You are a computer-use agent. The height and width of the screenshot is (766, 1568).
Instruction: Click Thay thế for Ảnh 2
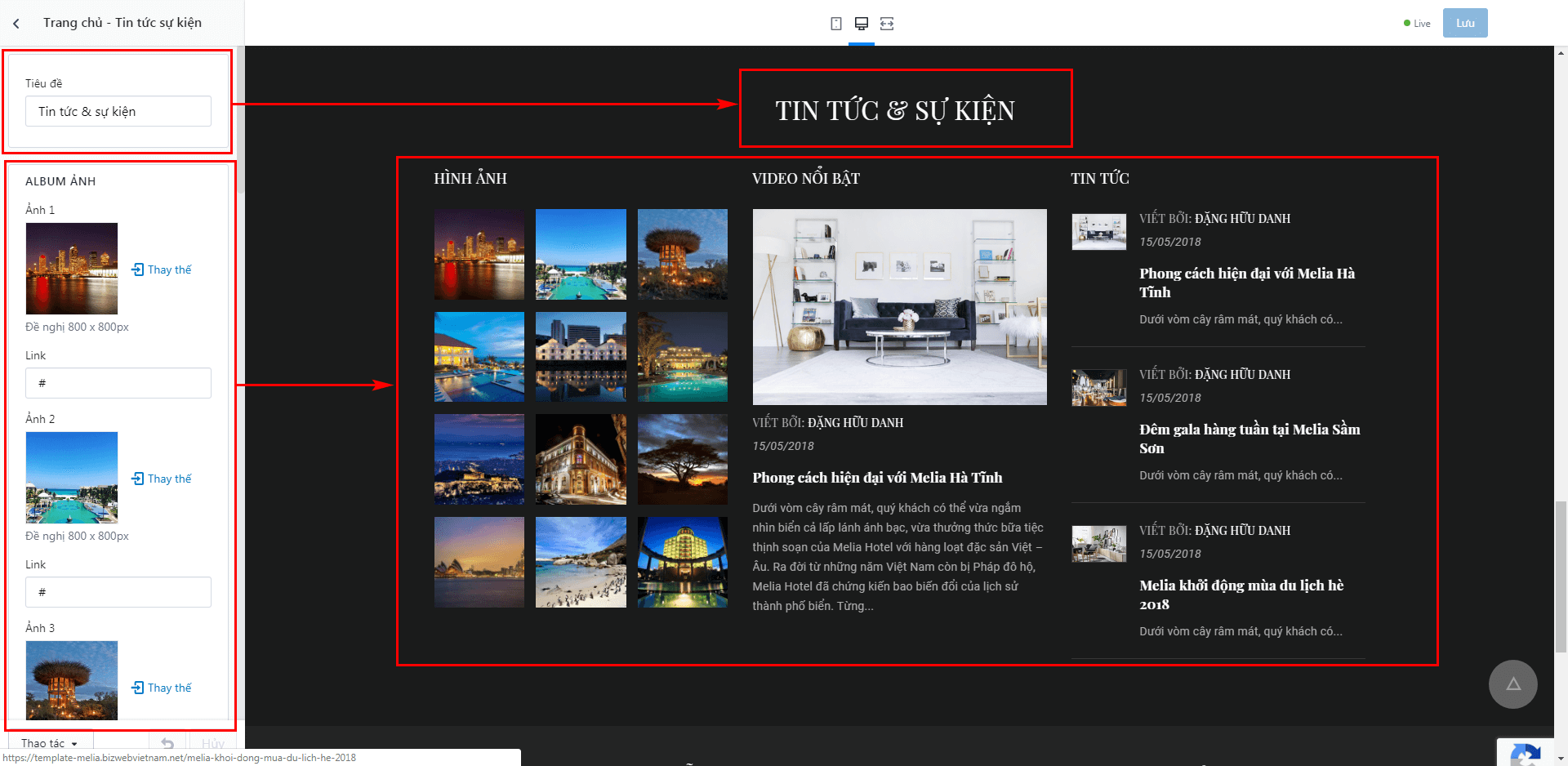(162, 479)
